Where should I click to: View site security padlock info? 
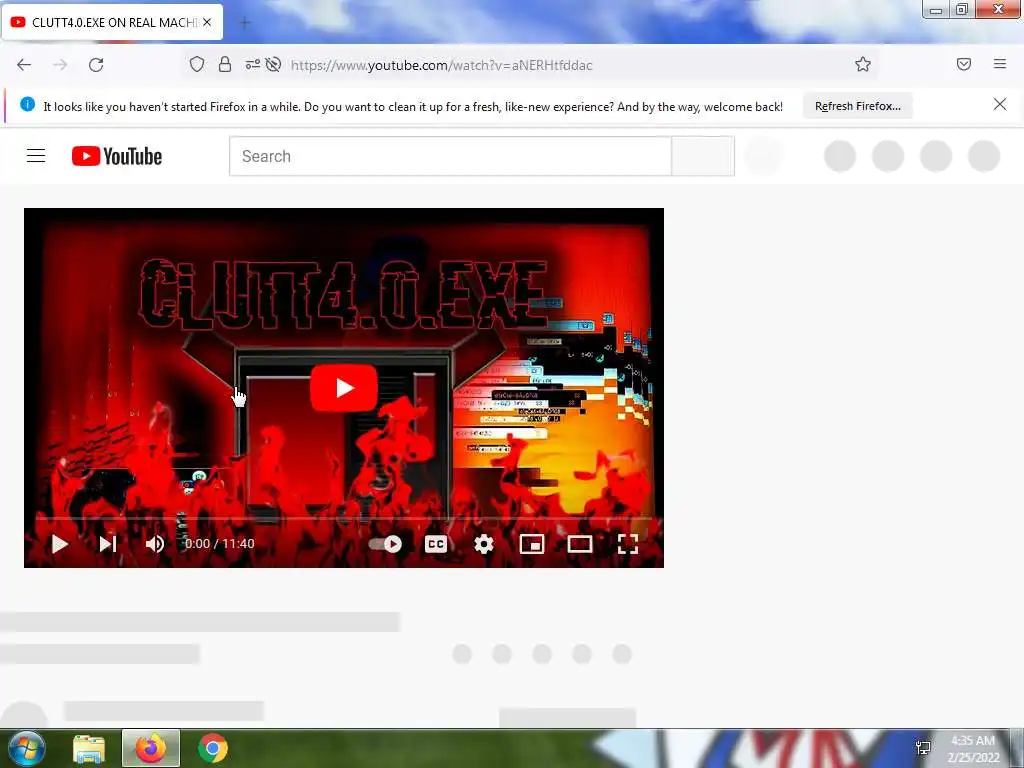(225, 64)
